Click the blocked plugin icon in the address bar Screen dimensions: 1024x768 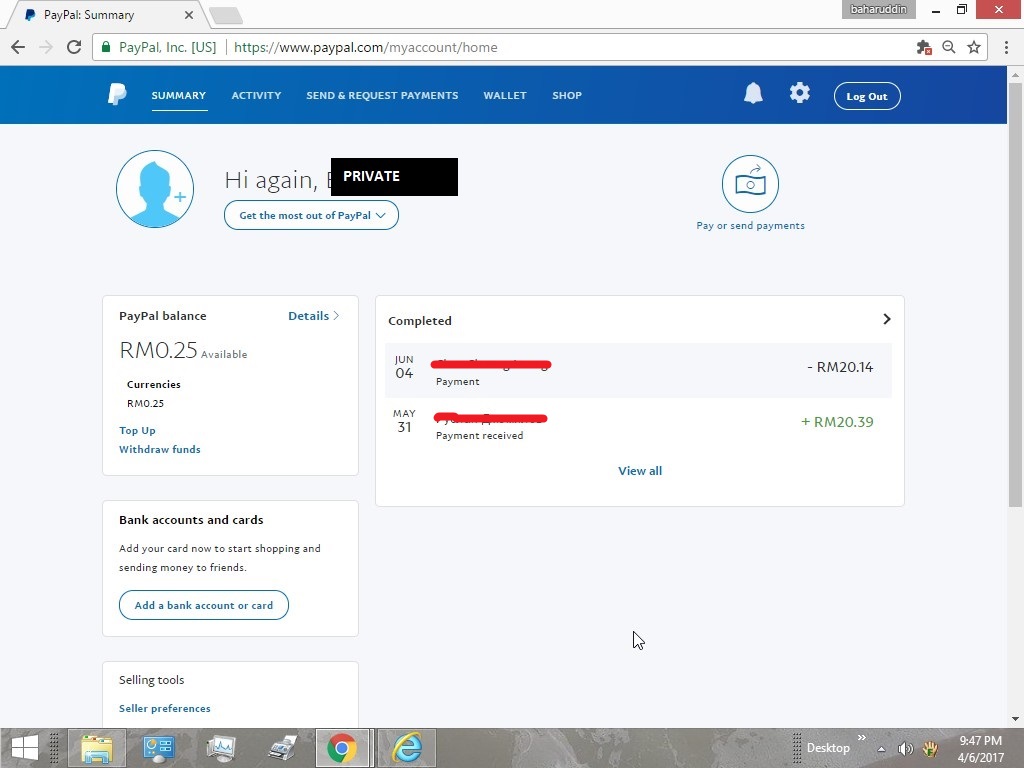coord(923,47)
